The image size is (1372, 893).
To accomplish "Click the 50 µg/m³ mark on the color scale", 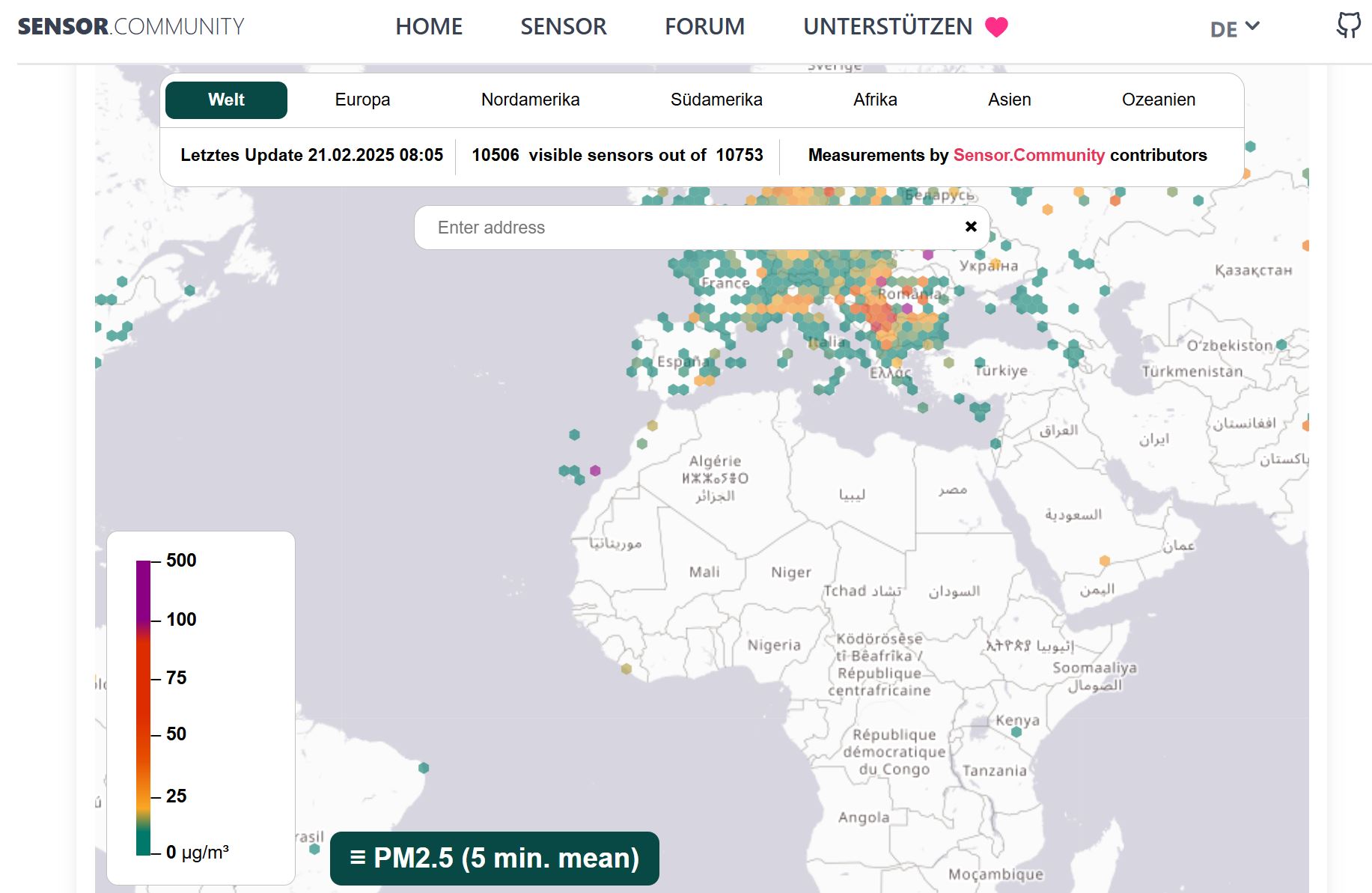I will point(175,734).
